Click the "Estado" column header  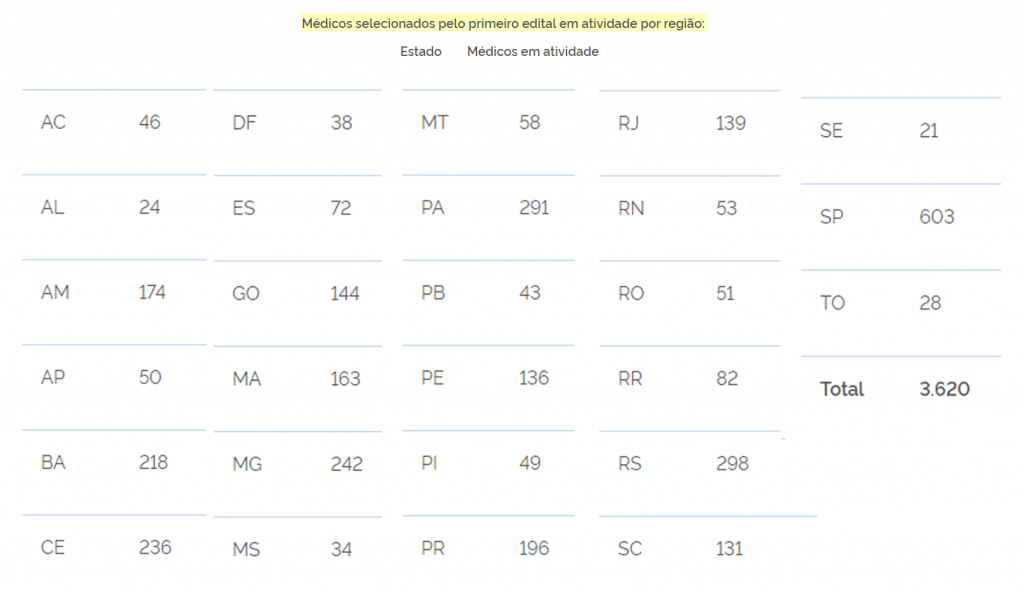[x=421, y=51]
